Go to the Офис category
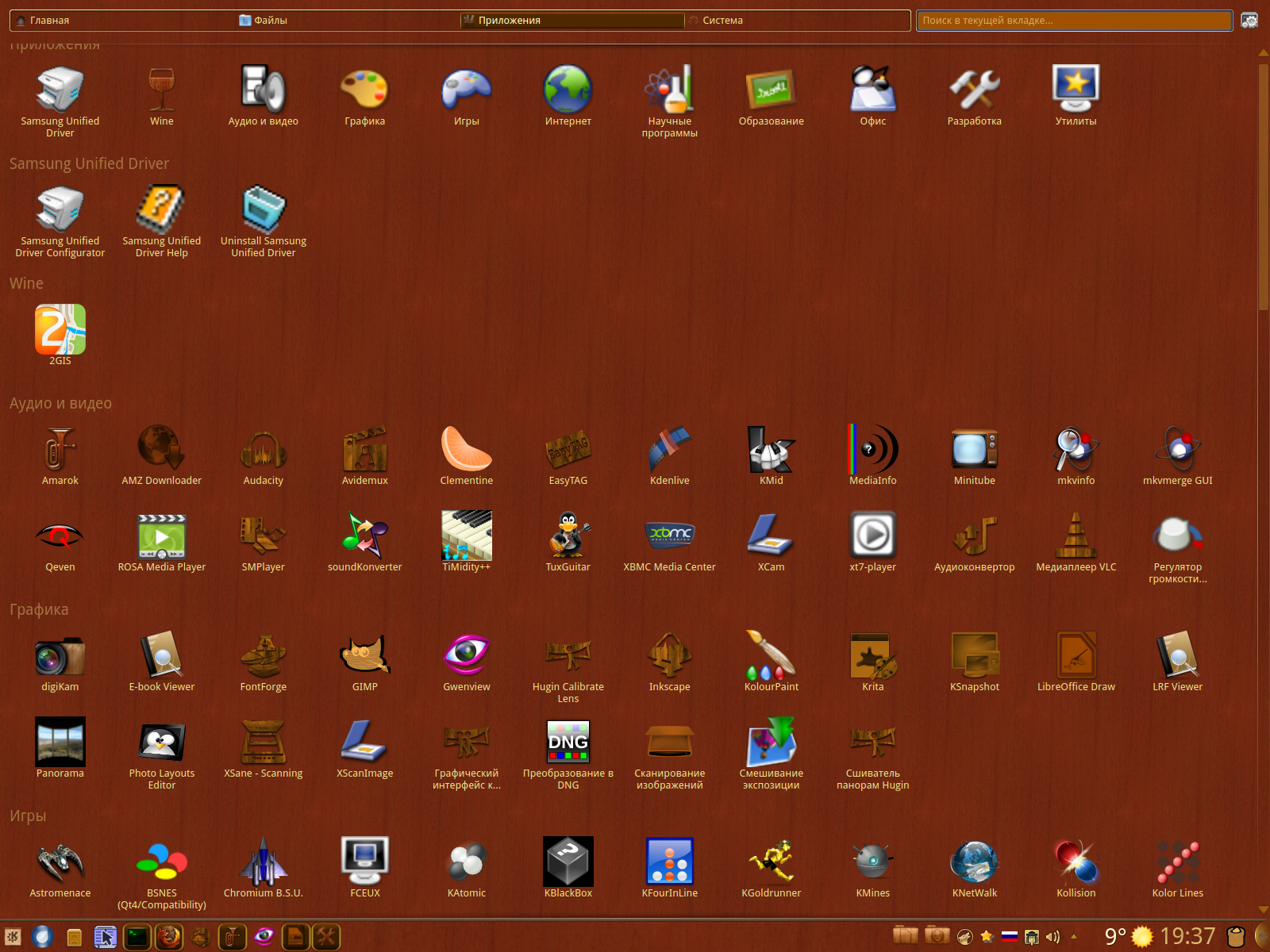This screenshot has width=1270, height=952. 873,97
